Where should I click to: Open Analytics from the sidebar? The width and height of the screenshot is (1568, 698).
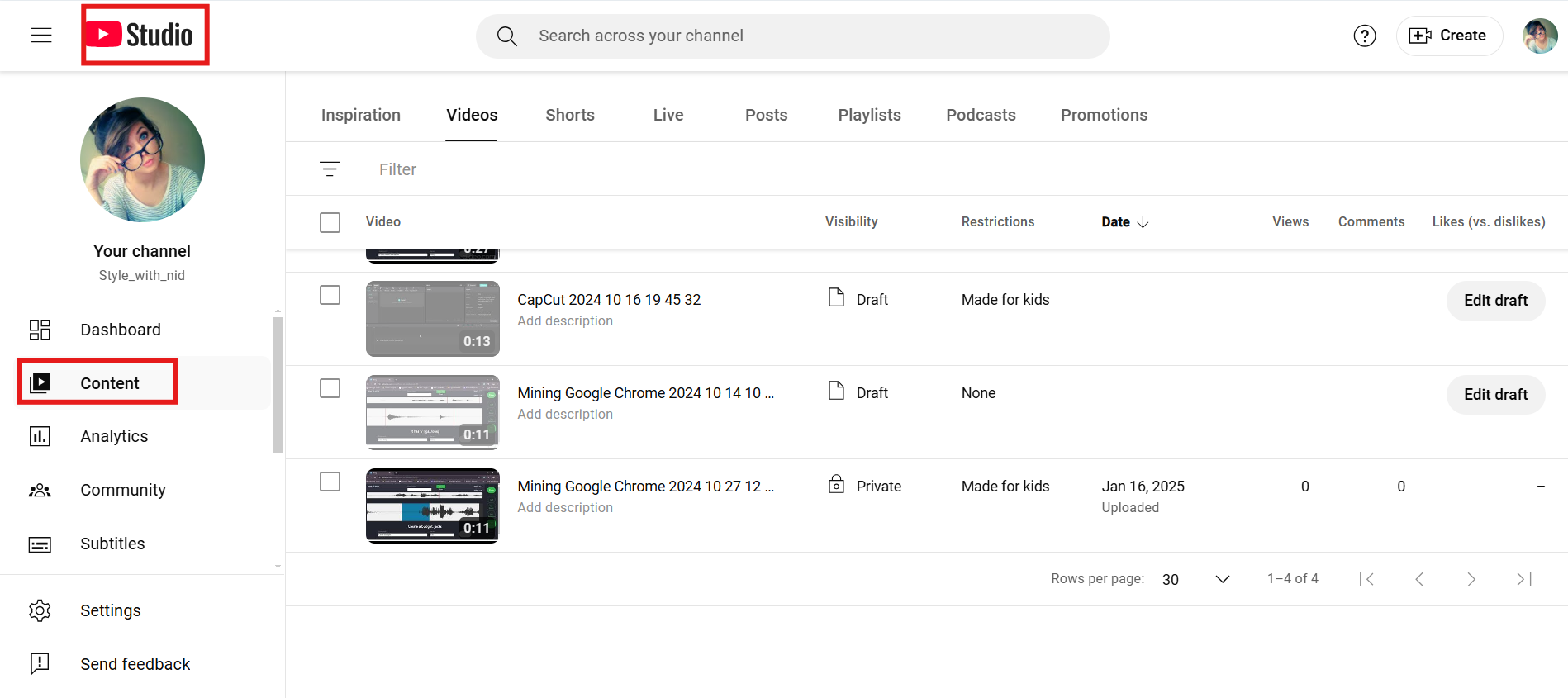[x=114, y=436]
